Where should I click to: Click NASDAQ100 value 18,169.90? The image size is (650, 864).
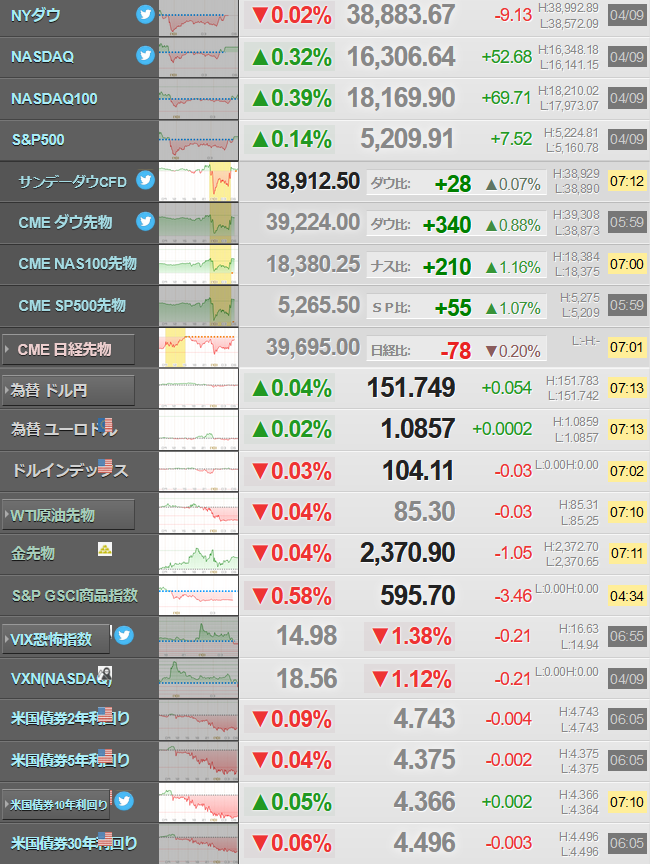tap(400, 98)
